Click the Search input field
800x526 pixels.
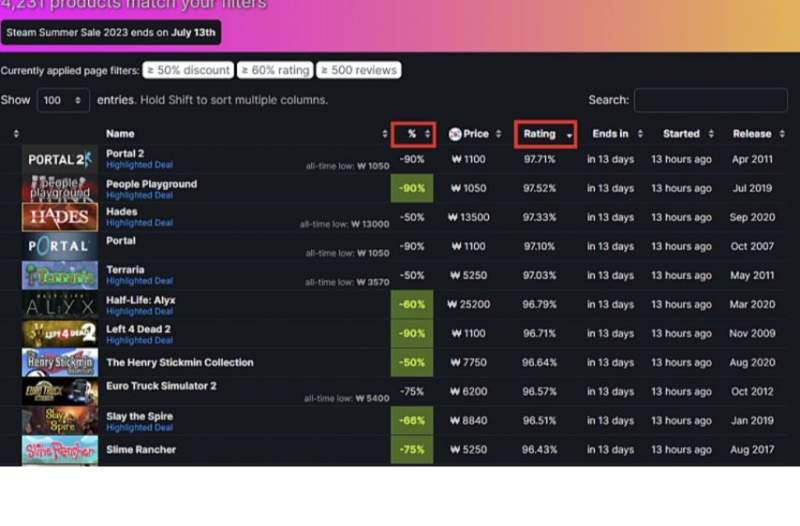coord(711,100)
